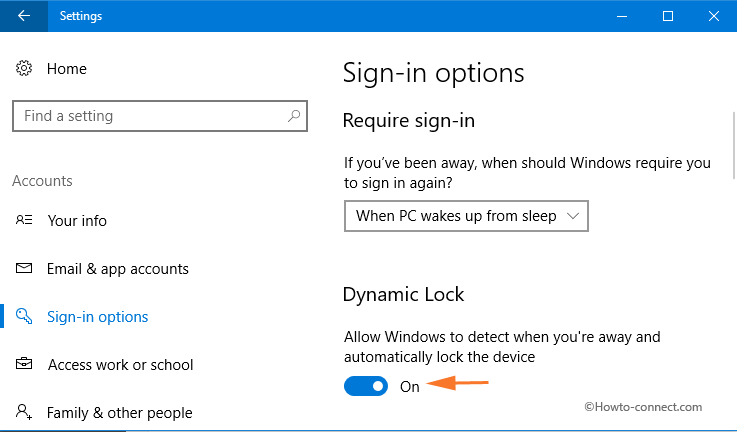Click the Sign-in options key icon

[24, 317]
